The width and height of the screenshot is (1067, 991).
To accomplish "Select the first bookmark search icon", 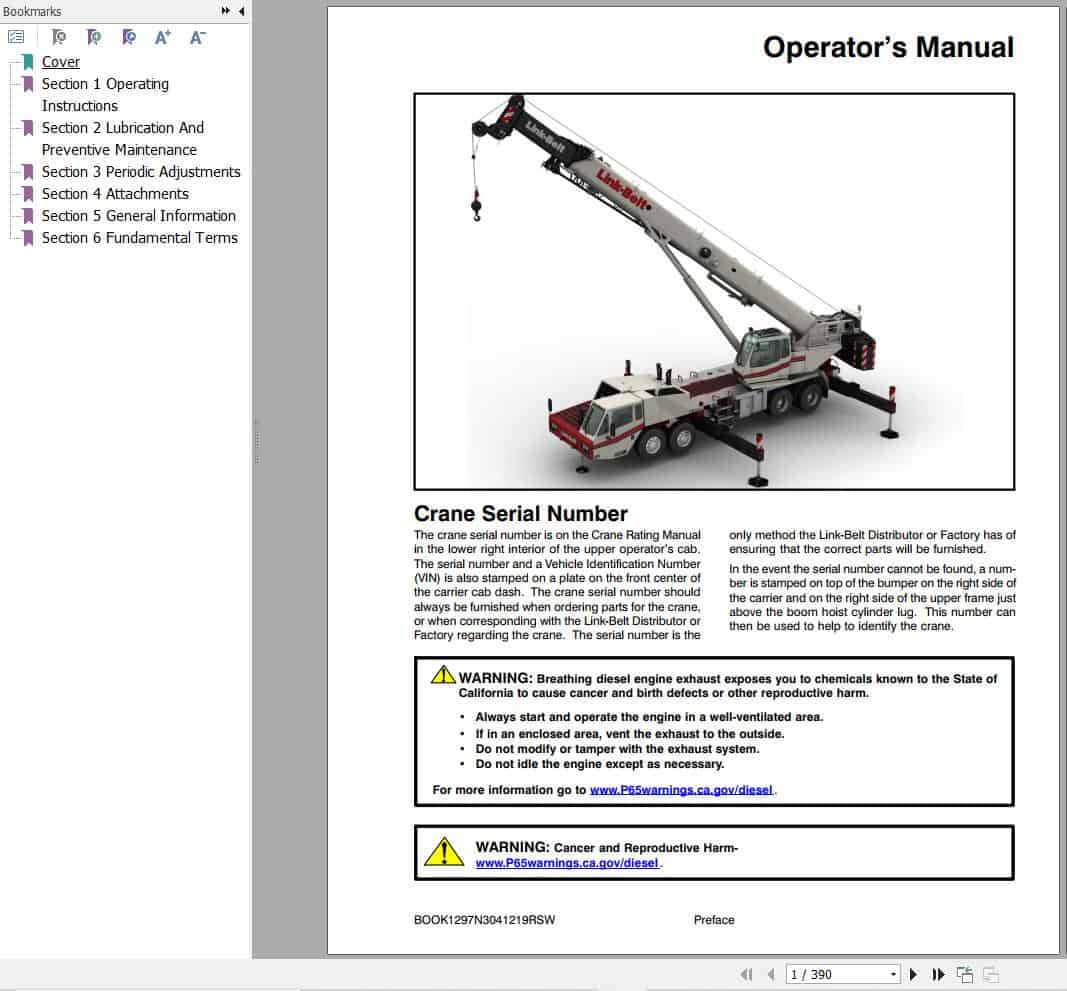I will point(58,37).
